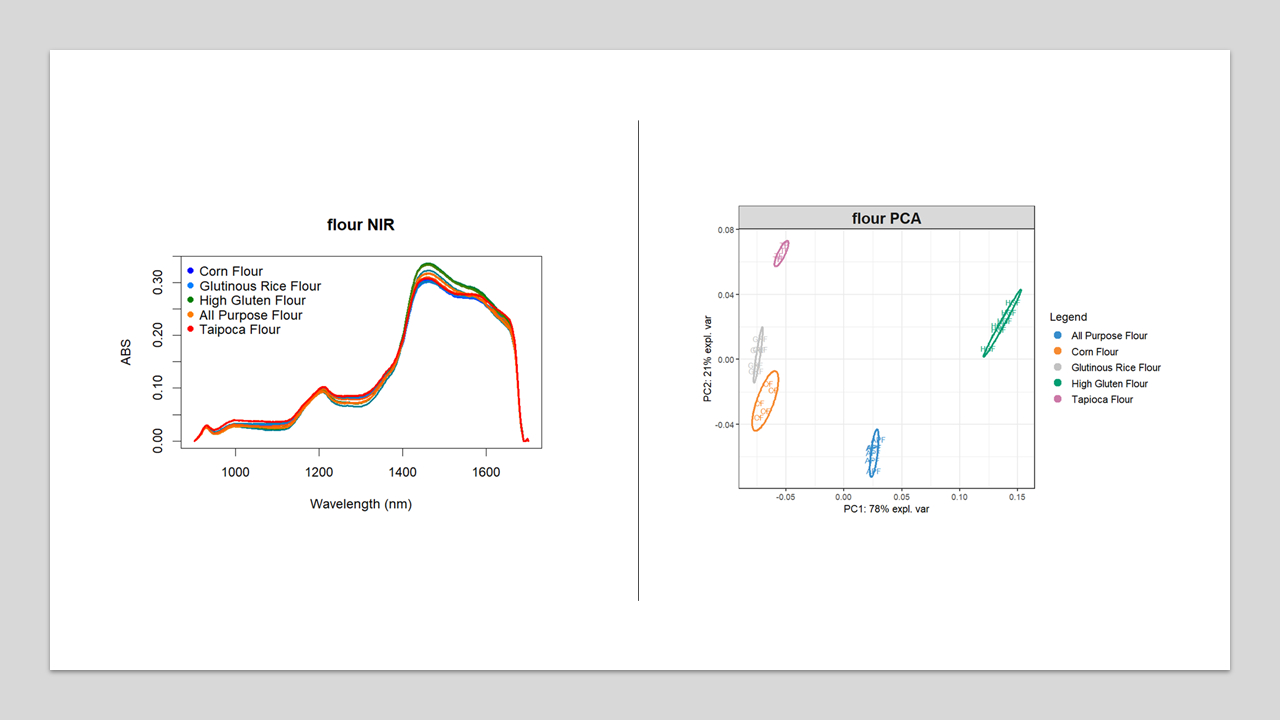Click the blue All Purpose Flour dot in PCA legend

[x=1057, y=335]
